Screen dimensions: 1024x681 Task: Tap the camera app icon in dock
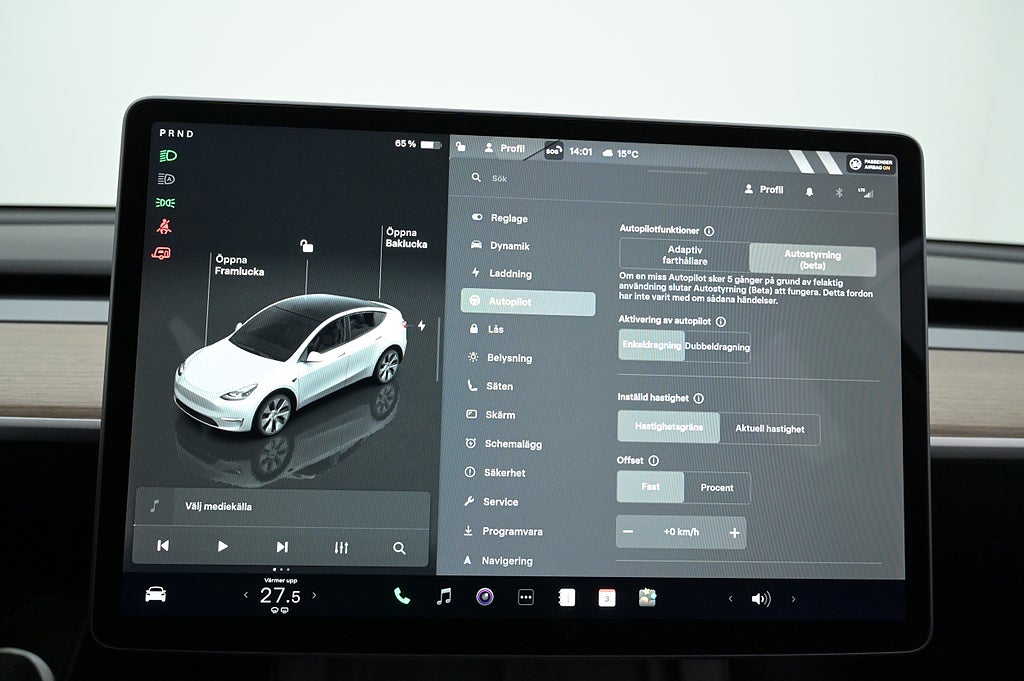tap(485, 597)
